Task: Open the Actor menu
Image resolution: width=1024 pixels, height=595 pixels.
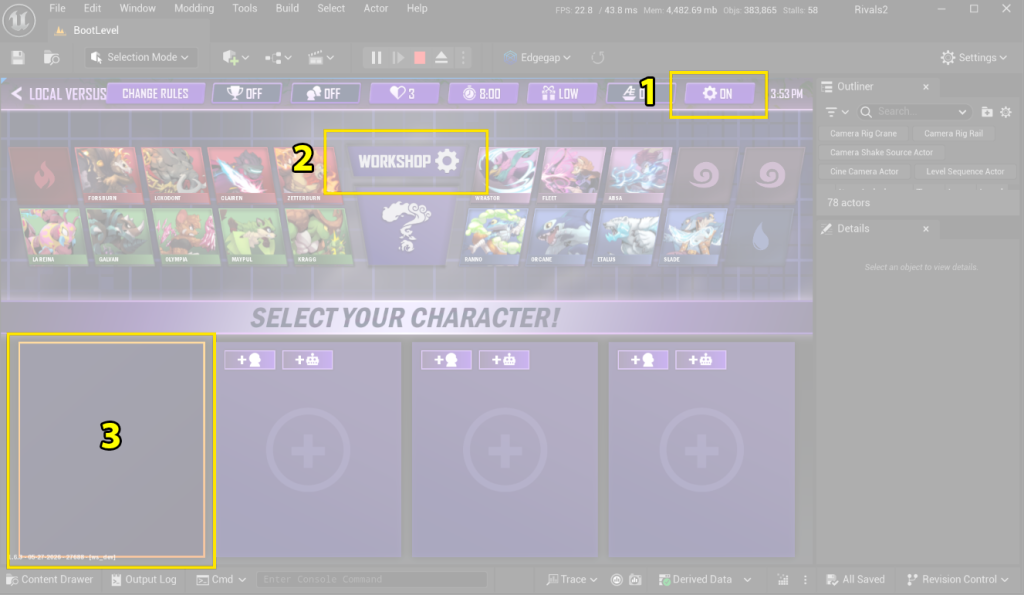Action: [376, 8]
